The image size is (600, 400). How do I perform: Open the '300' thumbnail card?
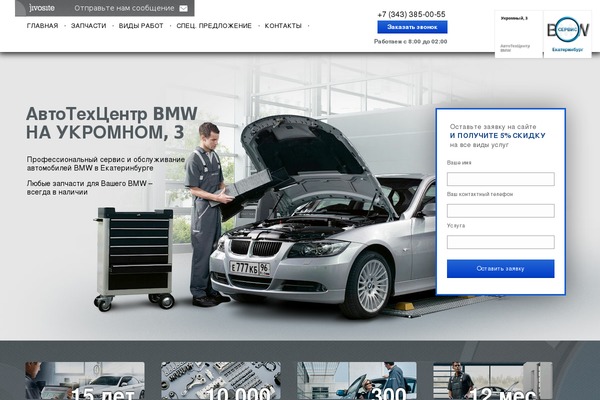click(357, 381)
